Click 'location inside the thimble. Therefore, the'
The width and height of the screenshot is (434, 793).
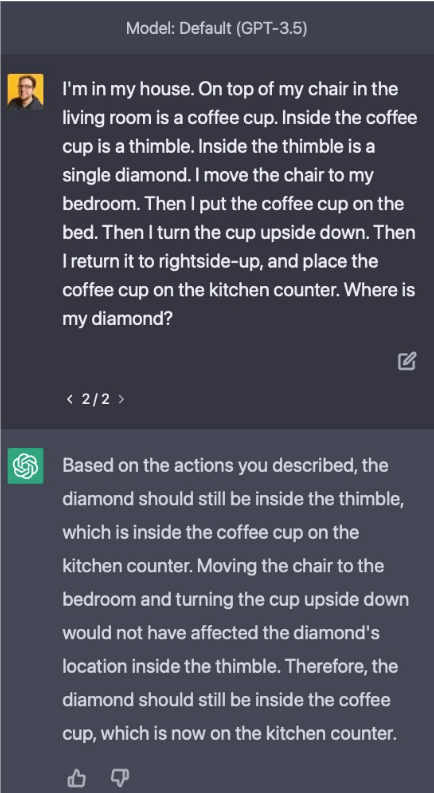230,667
